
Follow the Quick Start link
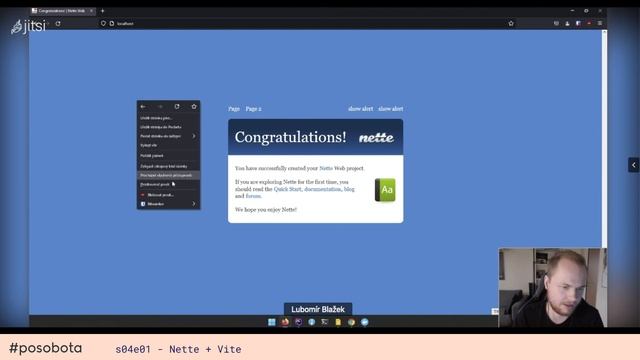[288, 189]
